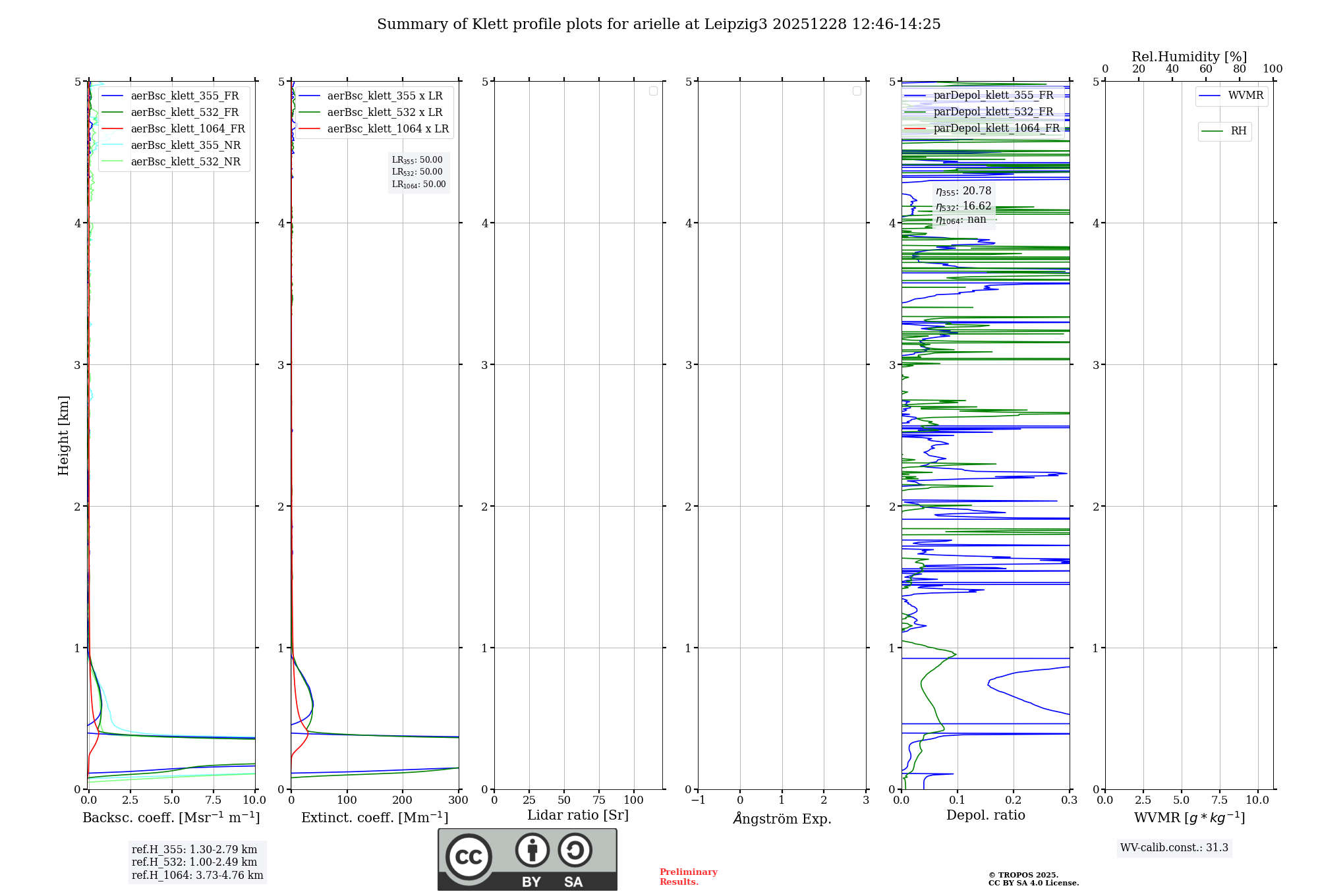Click the empty legend box in Lidar ratio panel
Viewport: 1318px width, 896px height.
(x=653, y=91)
